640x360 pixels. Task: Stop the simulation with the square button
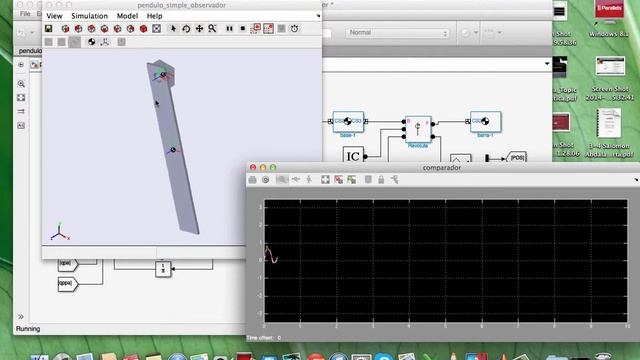click(x=242, y=29)
